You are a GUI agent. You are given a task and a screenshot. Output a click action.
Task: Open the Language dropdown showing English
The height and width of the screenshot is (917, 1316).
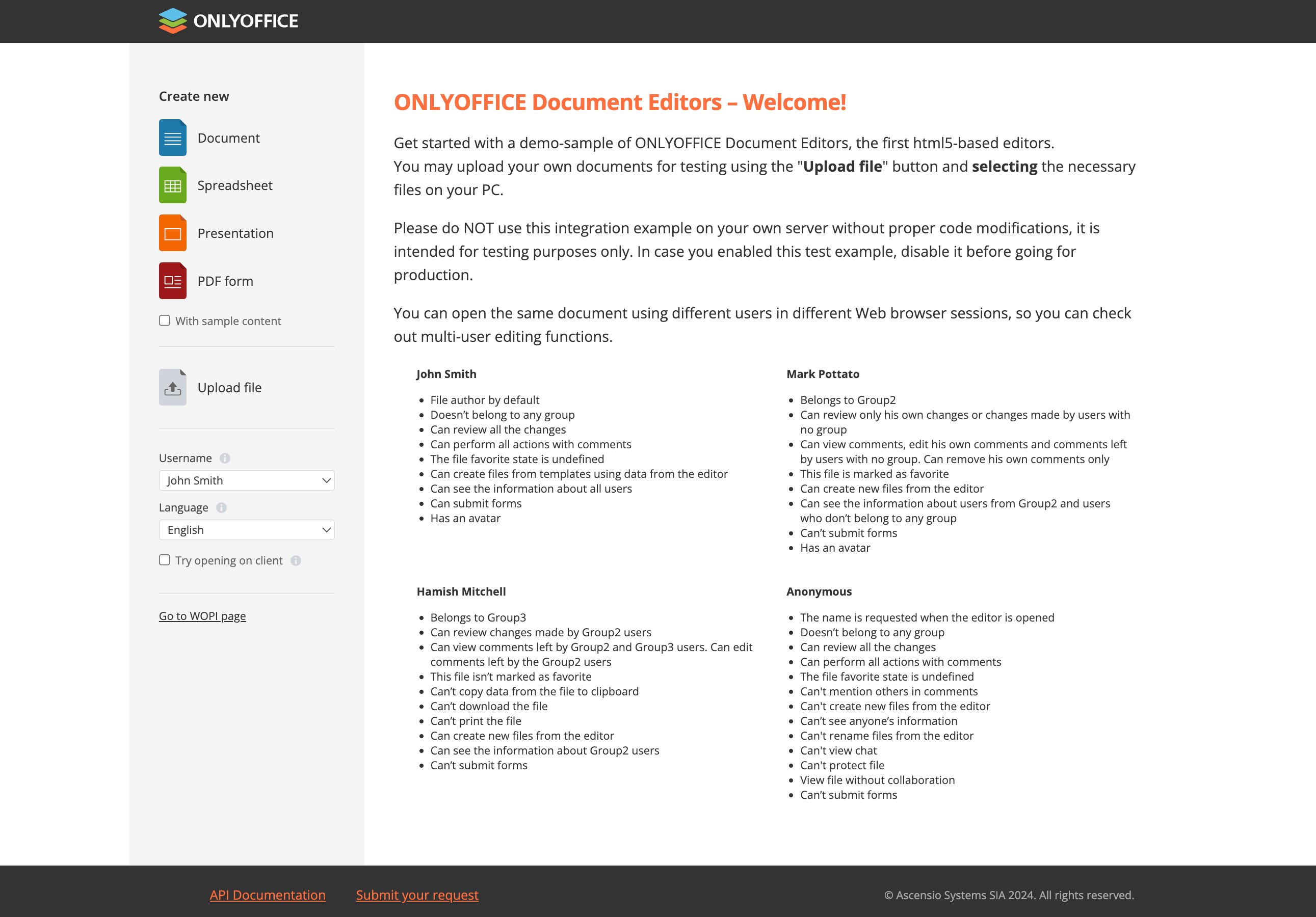coord(247,530)
